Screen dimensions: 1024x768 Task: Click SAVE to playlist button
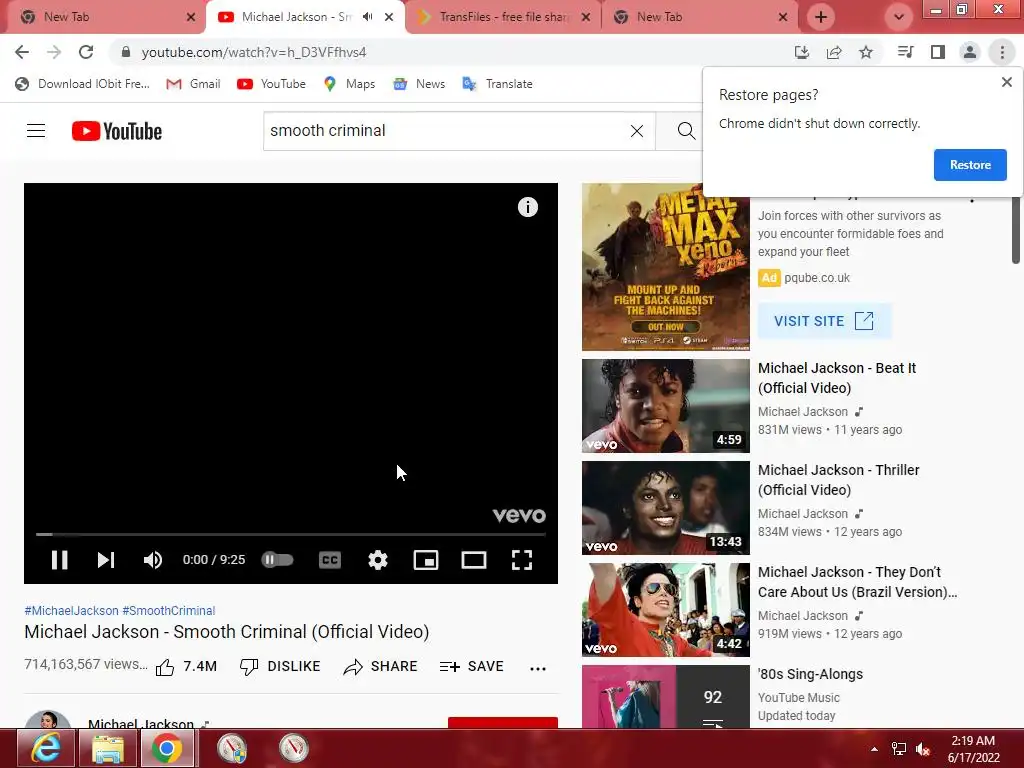pos(472,667)
